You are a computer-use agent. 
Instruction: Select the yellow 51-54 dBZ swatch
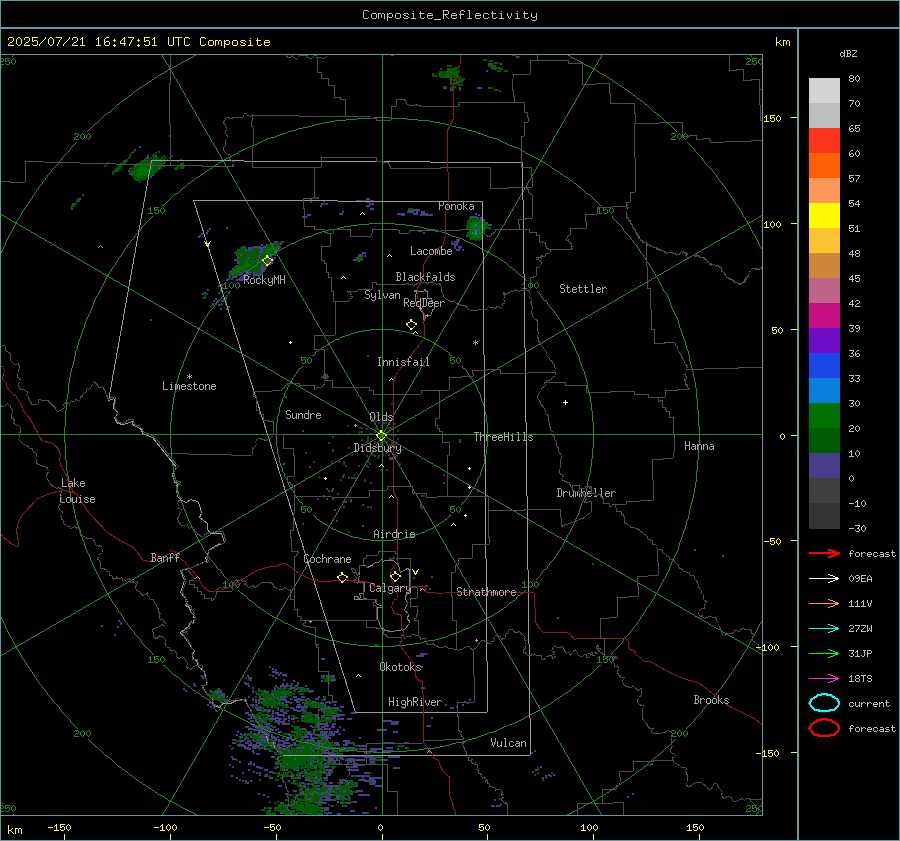click(824, 216)
